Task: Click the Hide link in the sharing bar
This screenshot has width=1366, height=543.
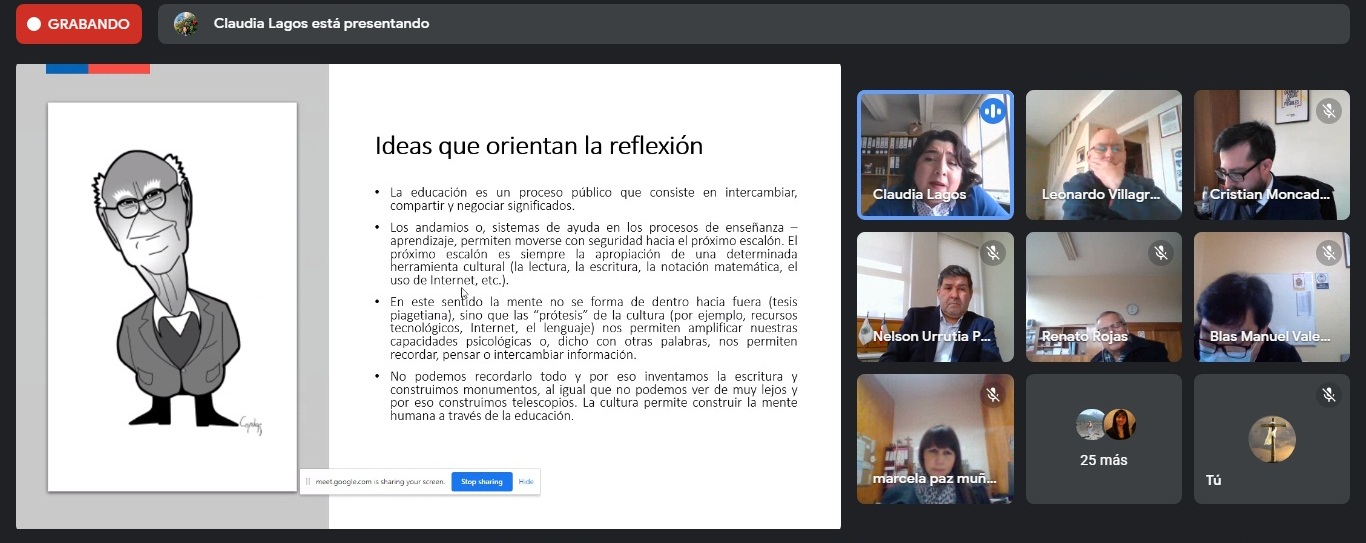Action: [526, 482]
